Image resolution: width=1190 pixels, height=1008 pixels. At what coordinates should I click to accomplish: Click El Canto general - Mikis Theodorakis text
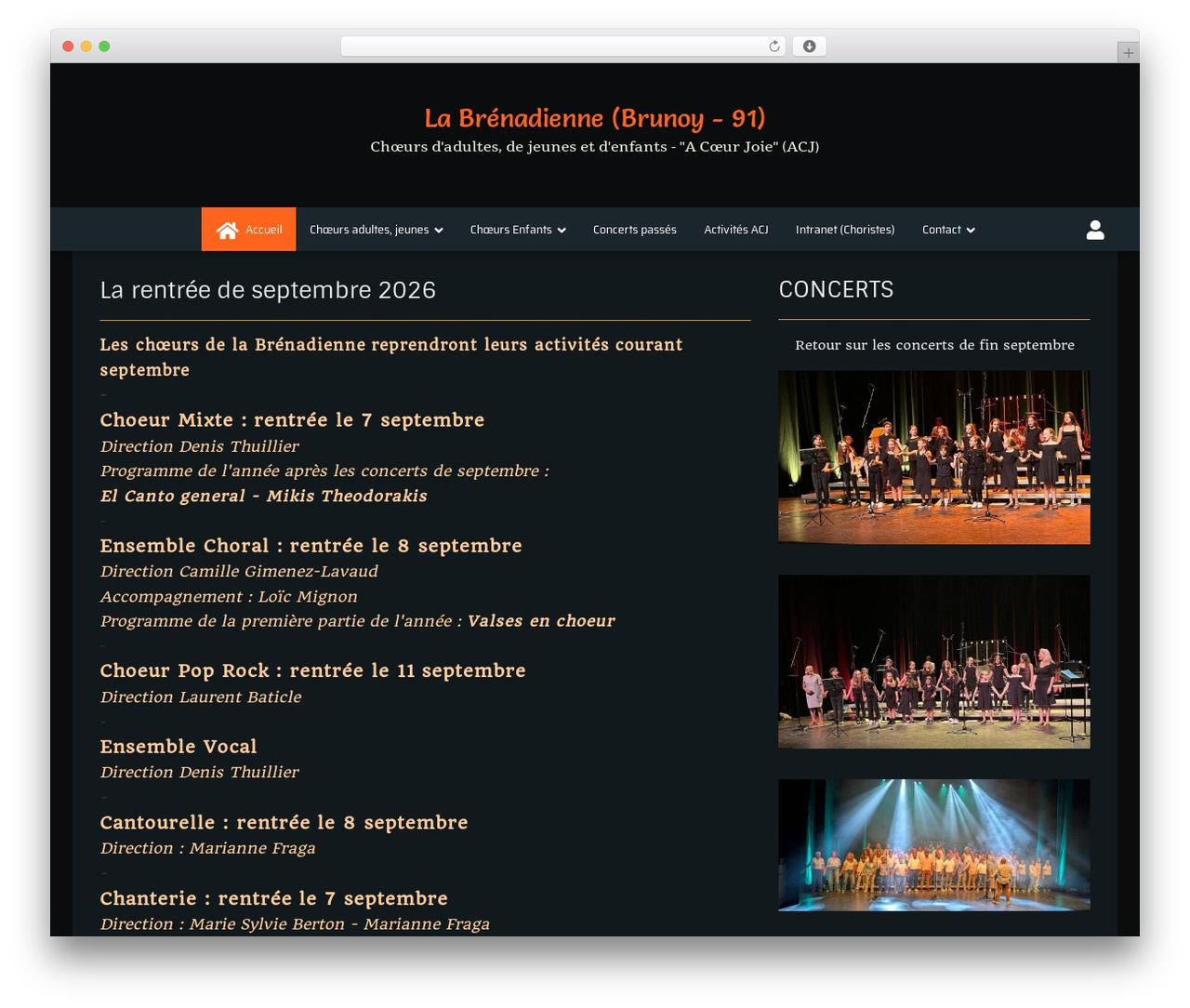264,496
